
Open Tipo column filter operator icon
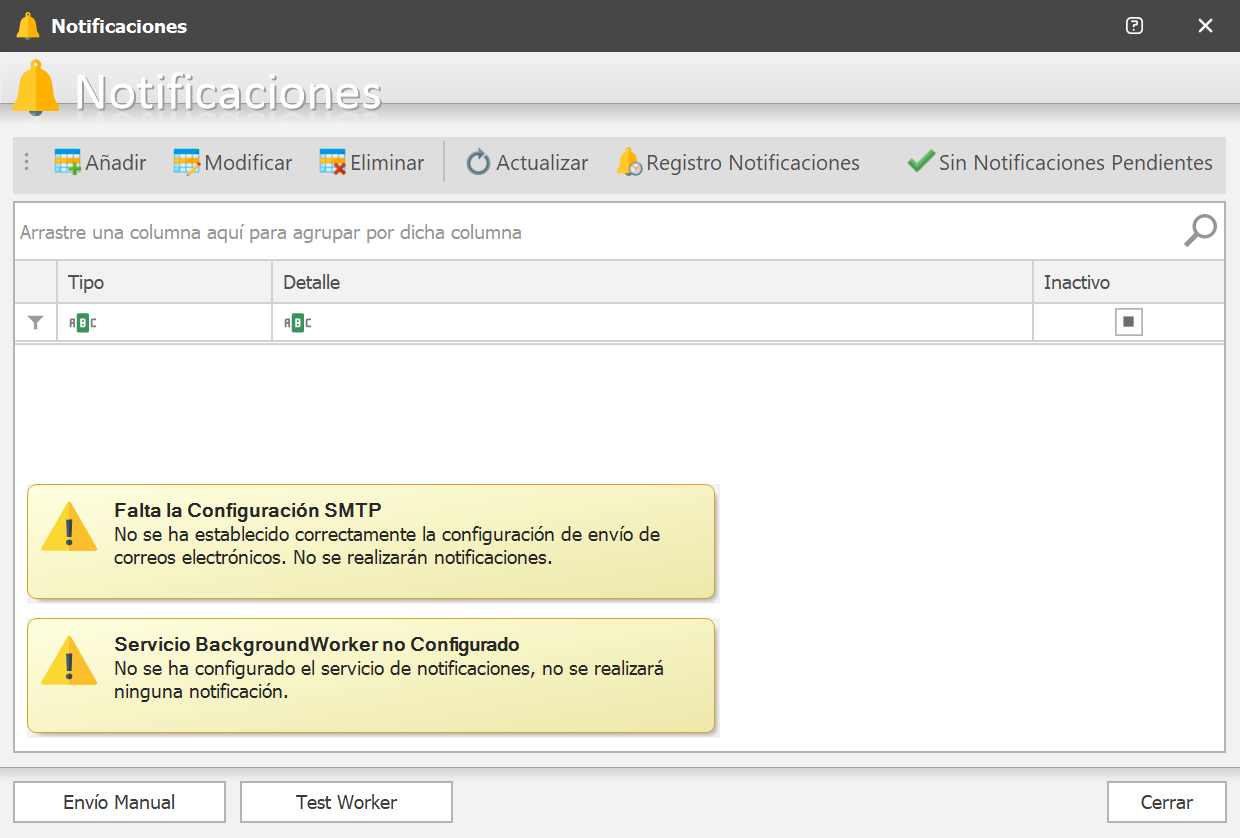coord(82,322)
